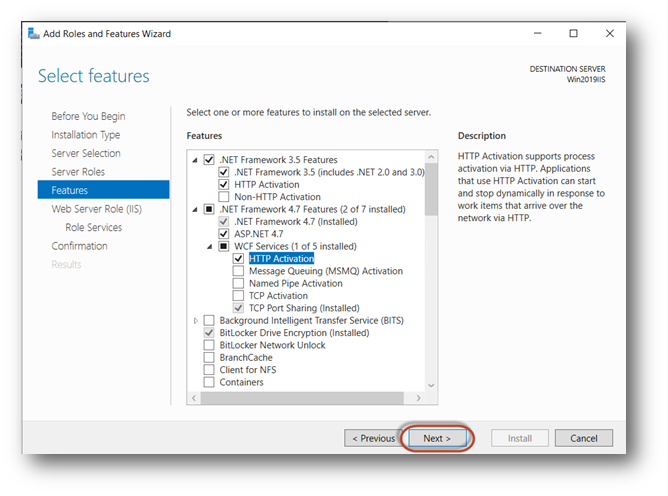Cancel the wizard
The image size is (668, 496).
click(x=583, y=438)
